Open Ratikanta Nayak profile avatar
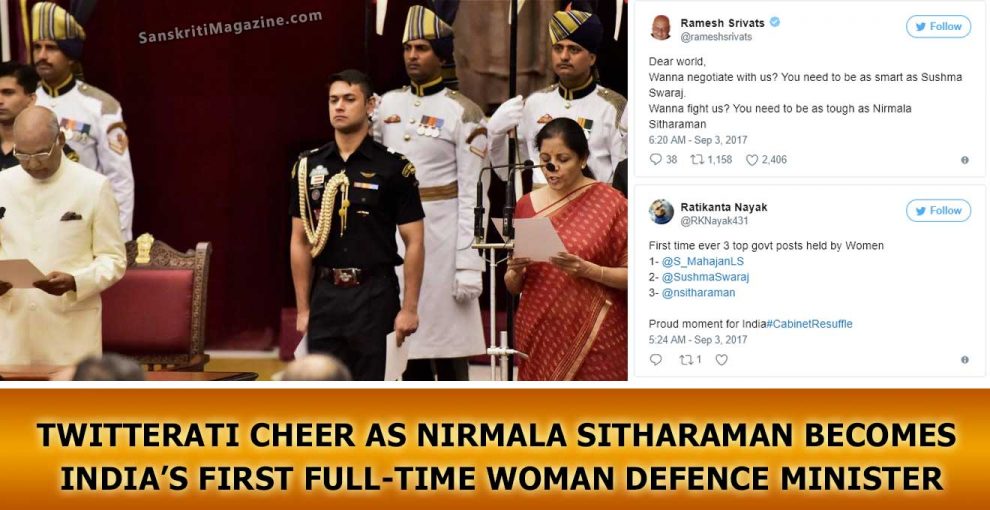Screen dimensions: 990x510 coord(661,211)
